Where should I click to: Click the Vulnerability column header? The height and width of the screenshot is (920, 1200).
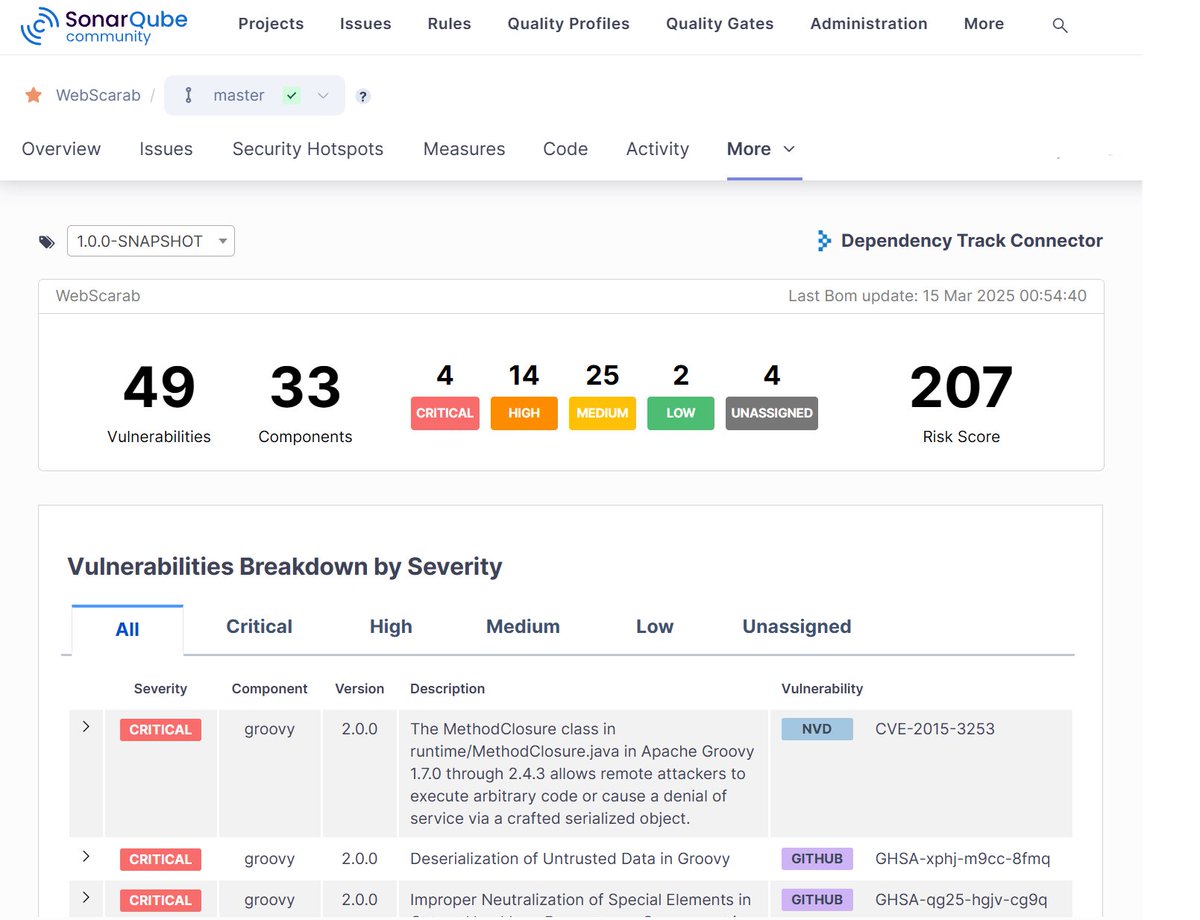pos(822,689)
